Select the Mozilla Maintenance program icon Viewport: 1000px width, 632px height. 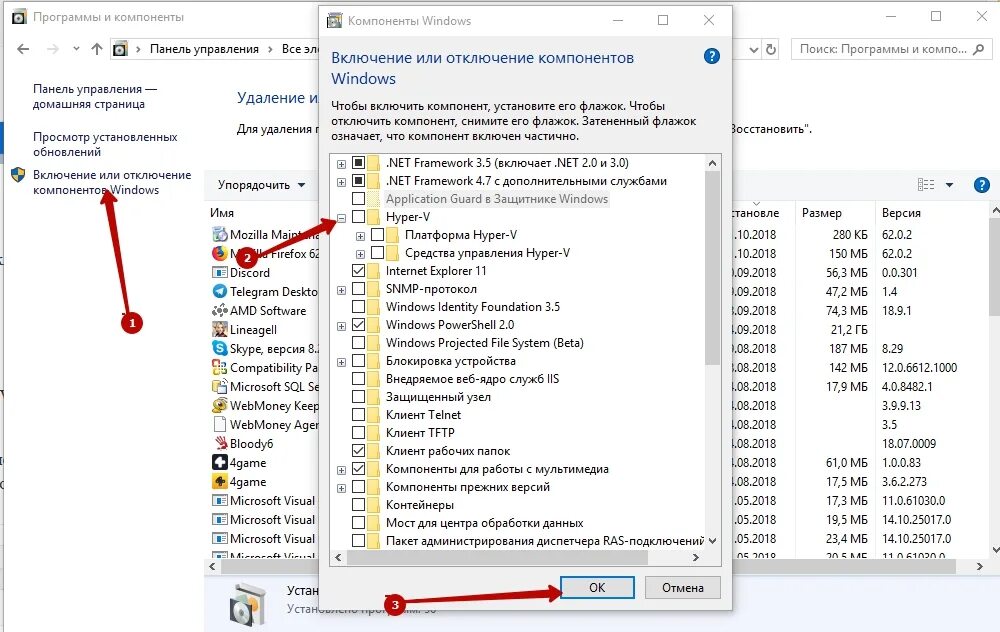219,234
